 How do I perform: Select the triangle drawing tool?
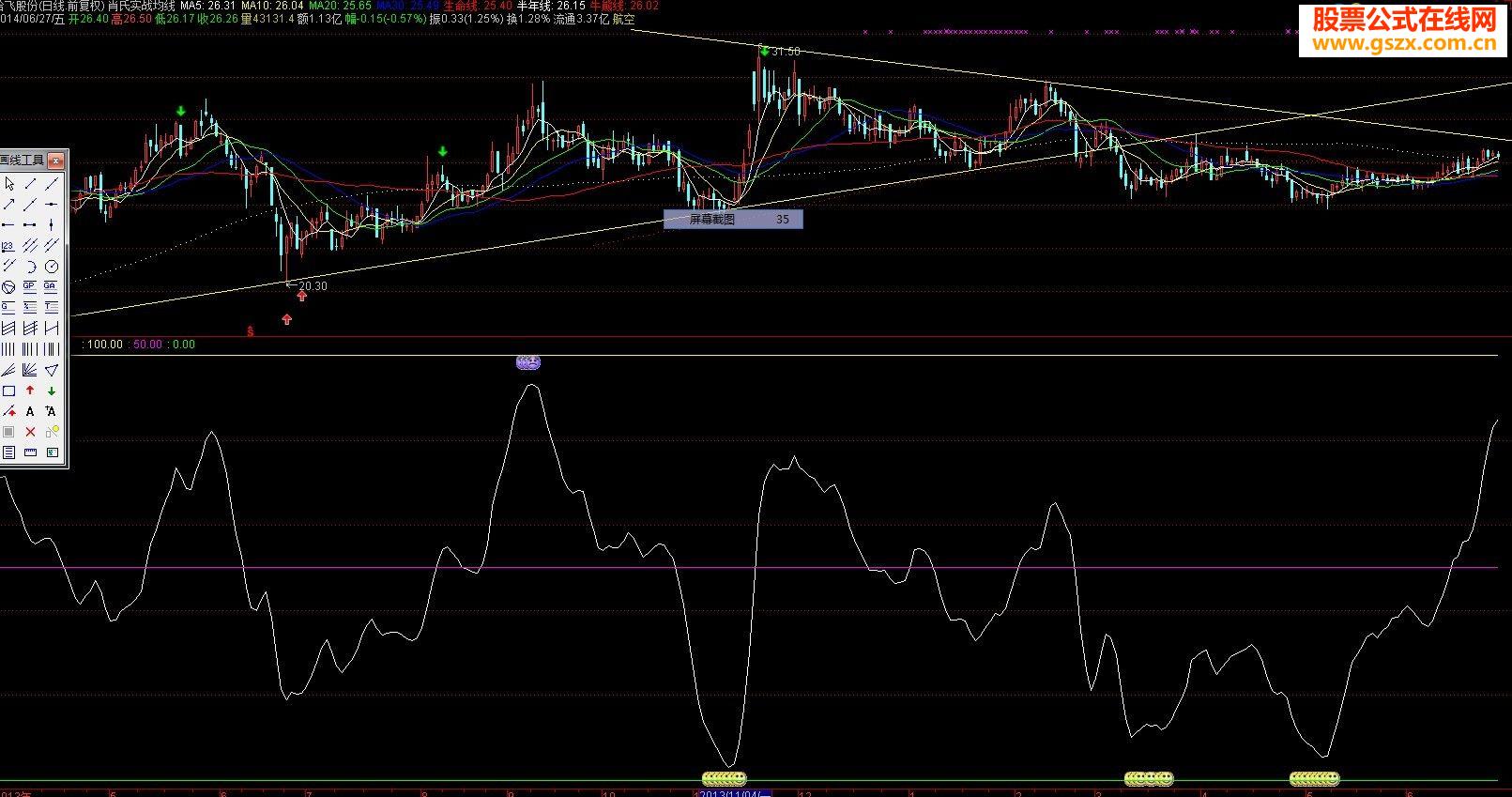52,370
